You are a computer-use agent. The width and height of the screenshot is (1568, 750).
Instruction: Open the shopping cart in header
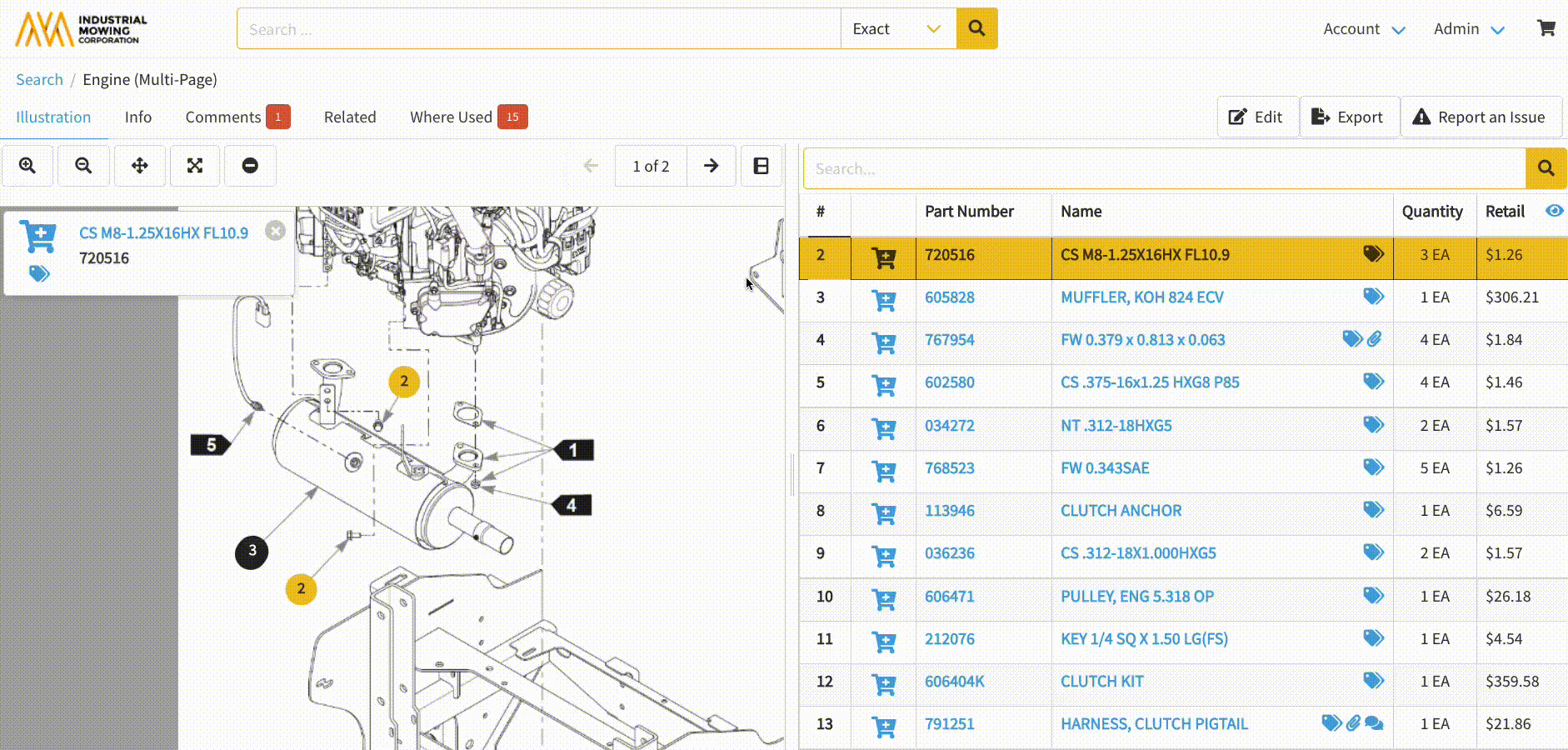point(1546,28)
